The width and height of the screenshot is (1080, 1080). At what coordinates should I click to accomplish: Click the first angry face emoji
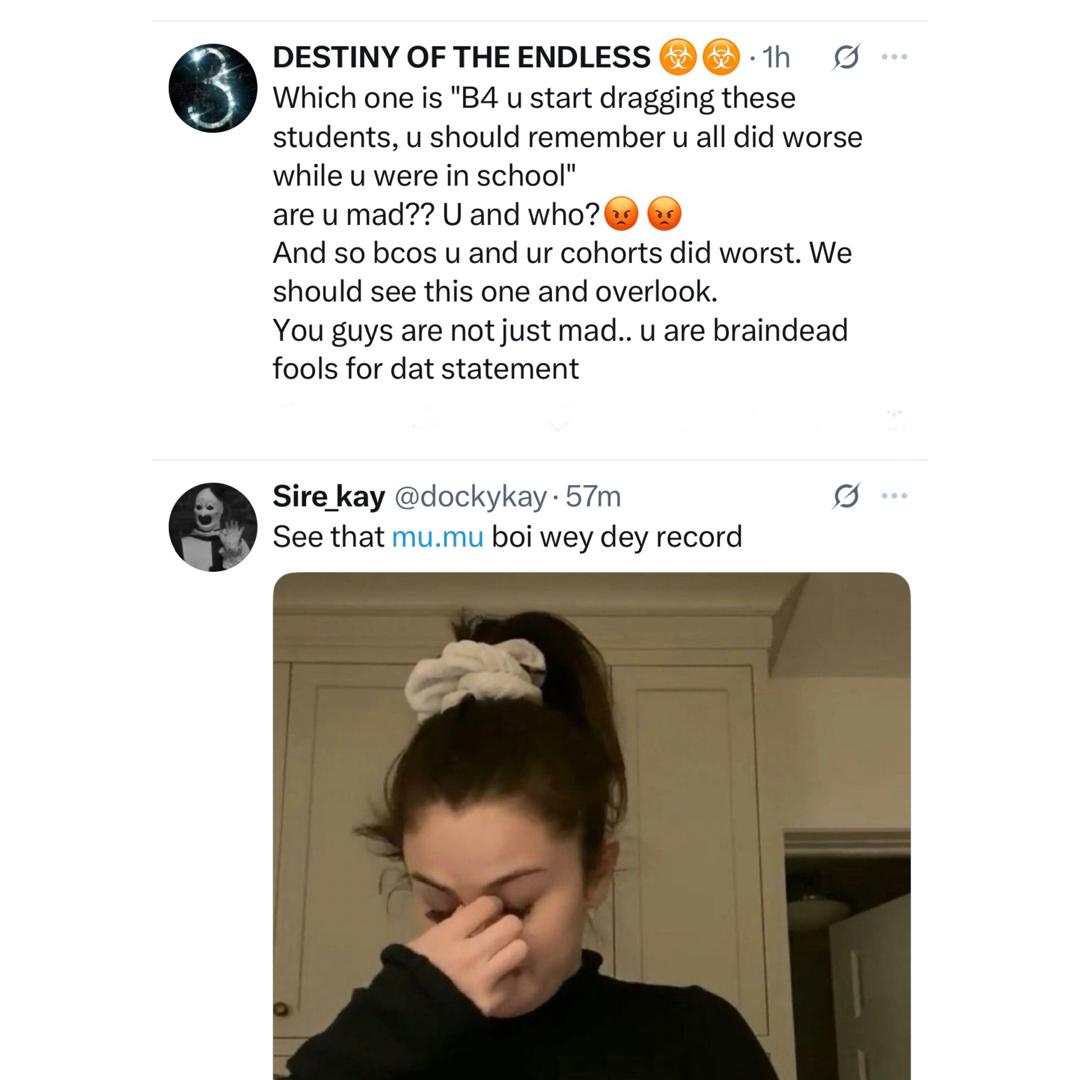click(x=621, y=214)
